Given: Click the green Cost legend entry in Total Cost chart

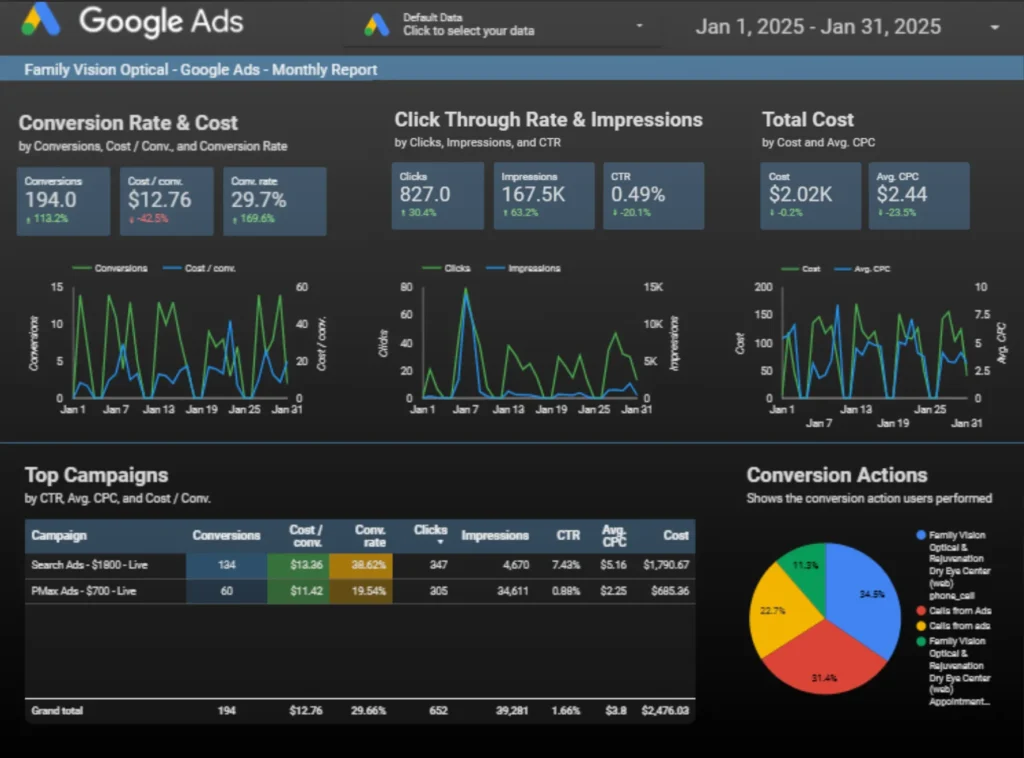Looking at the screenshot, I should click(x=801, y=269).
